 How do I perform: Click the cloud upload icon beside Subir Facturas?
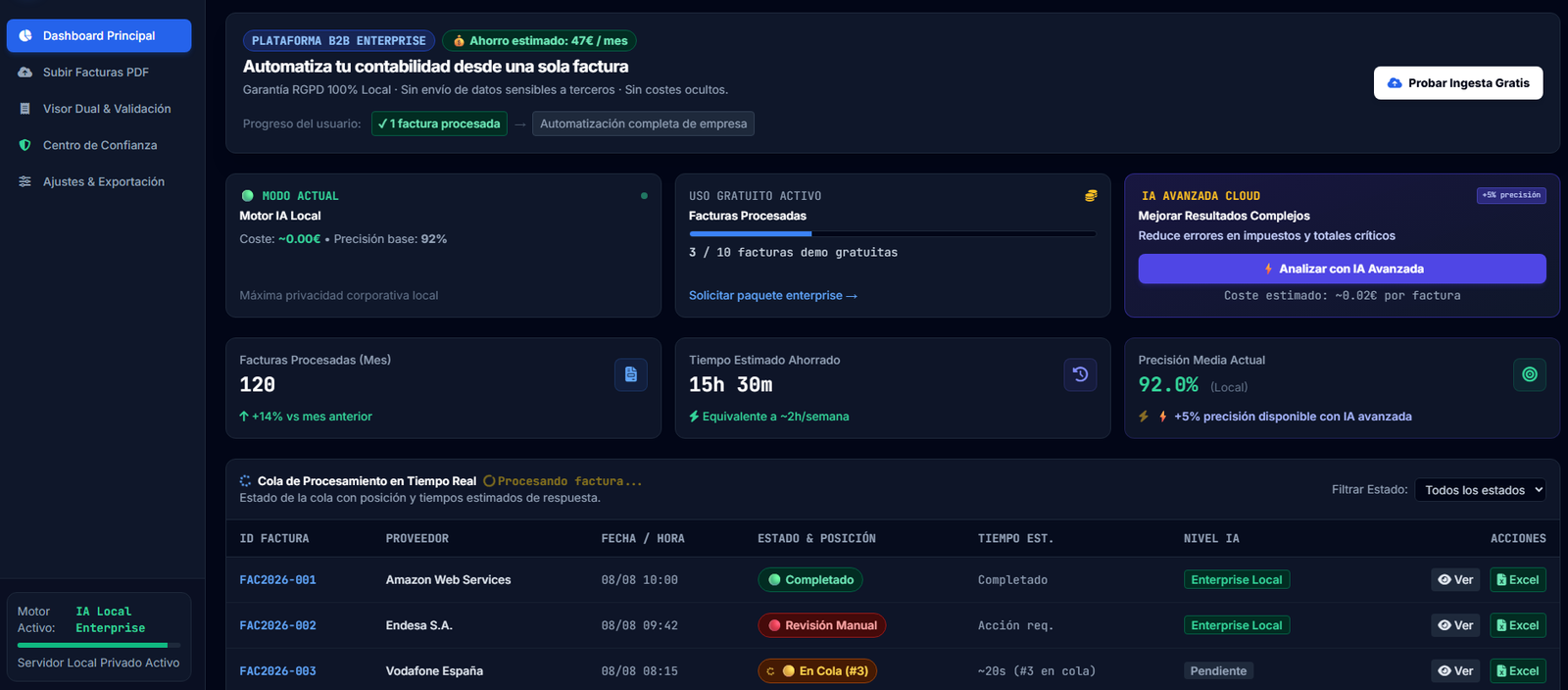pyautogui.click(x=25, y=73)
